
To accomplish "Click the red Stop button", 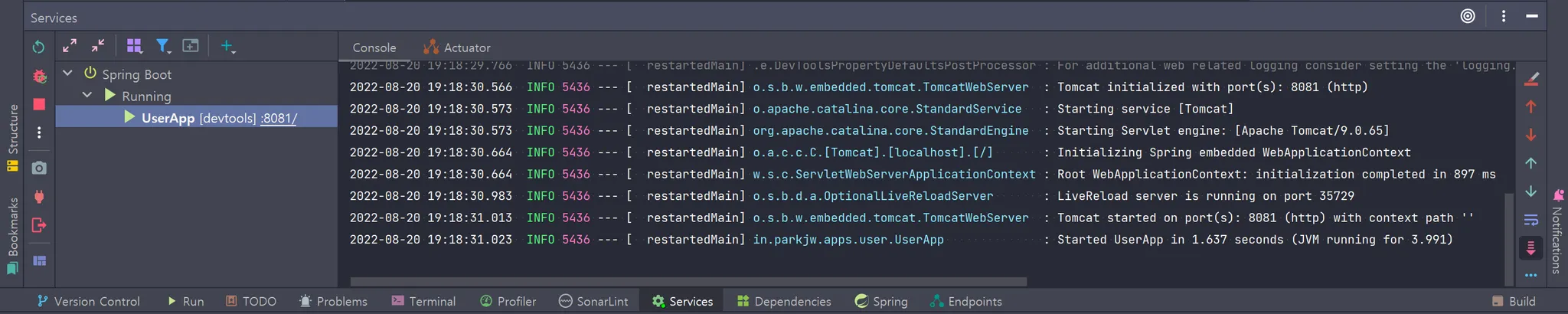I will (x=39, y=104).
